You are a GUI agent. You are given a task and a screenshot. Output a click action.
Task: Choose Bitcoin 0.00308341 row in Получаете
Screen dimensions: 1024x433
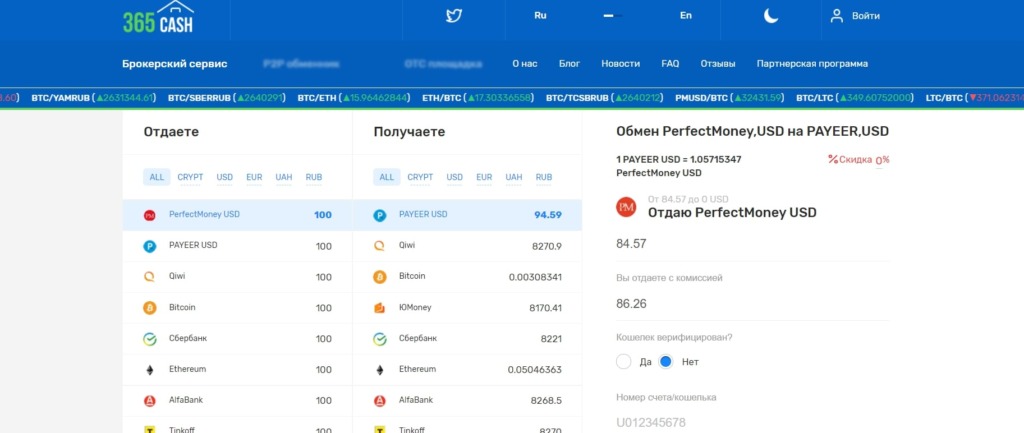(468, 277)
